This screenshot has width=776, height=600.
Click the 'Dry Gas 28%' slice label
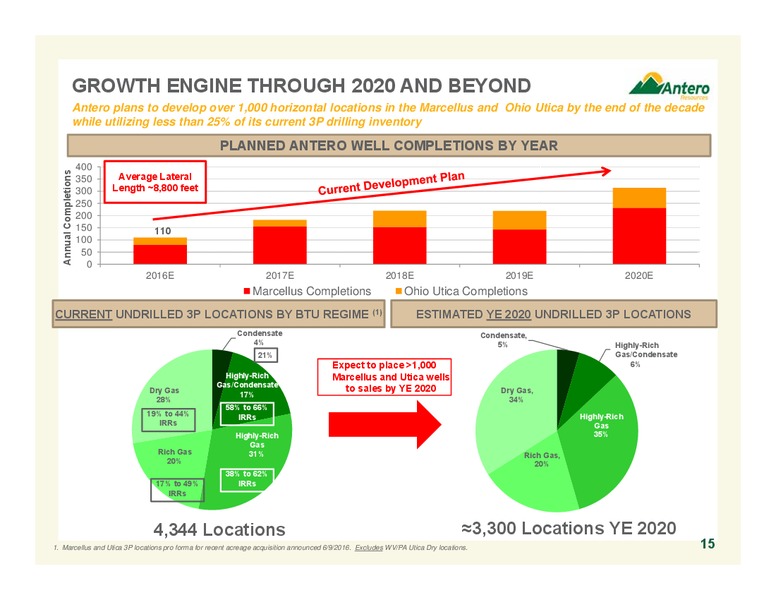(164, 395)
